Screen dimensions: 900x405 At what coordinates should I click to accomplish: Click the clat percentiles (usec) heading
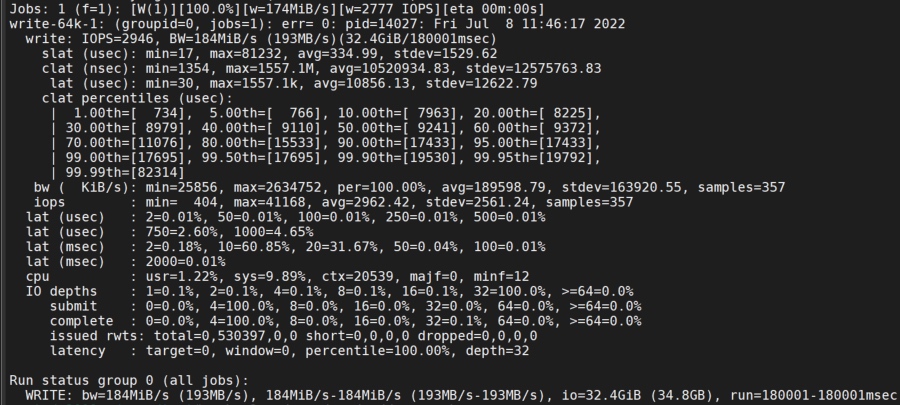(x=137, y=98)
